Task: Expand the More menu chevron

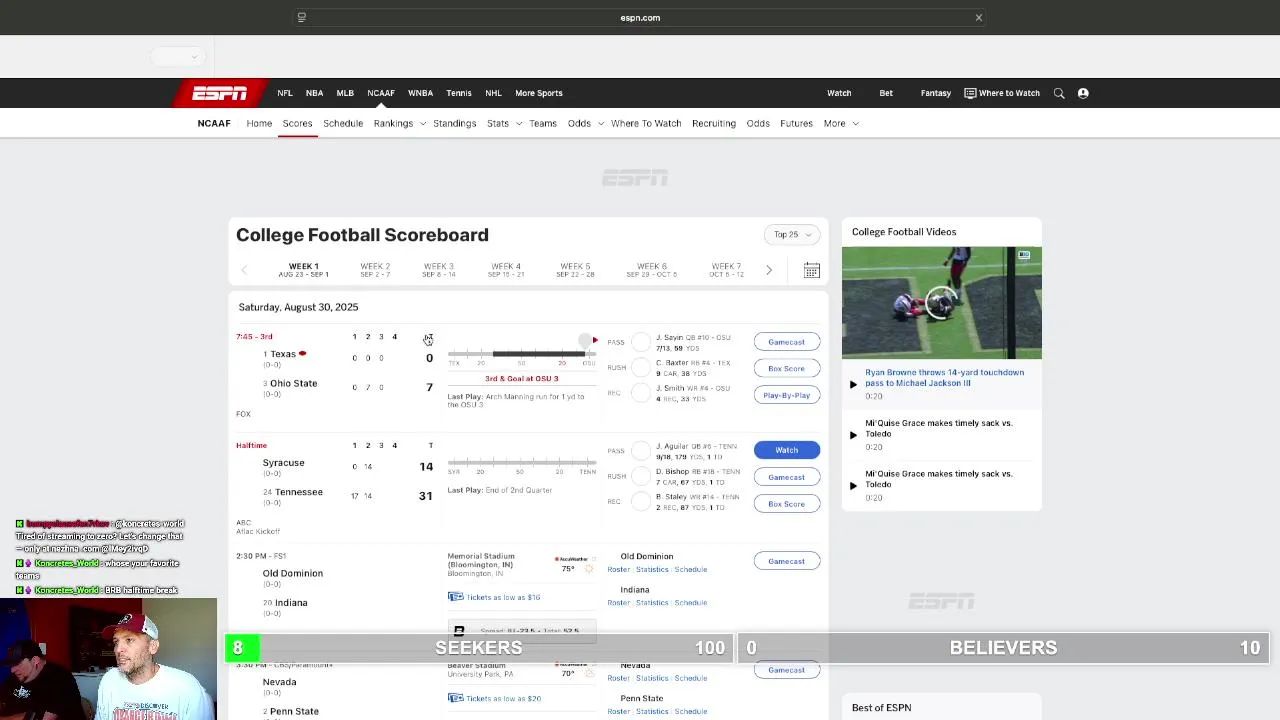Action: [x=855, y=124]
